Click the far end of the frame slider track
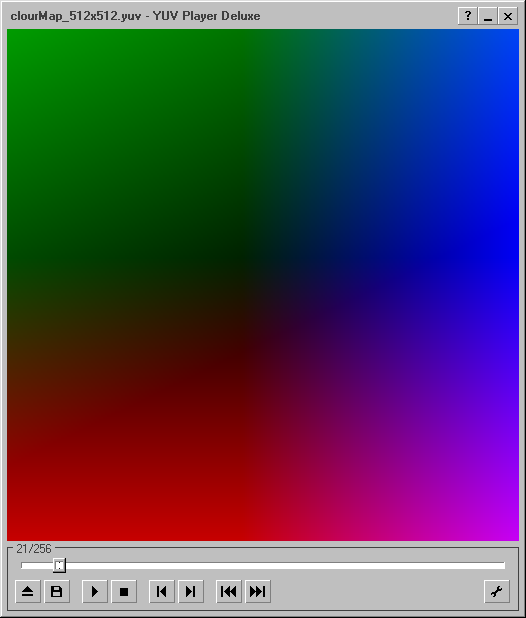This screenshot has height=618, width=526. pyautogui.click(x=500, y=566)
